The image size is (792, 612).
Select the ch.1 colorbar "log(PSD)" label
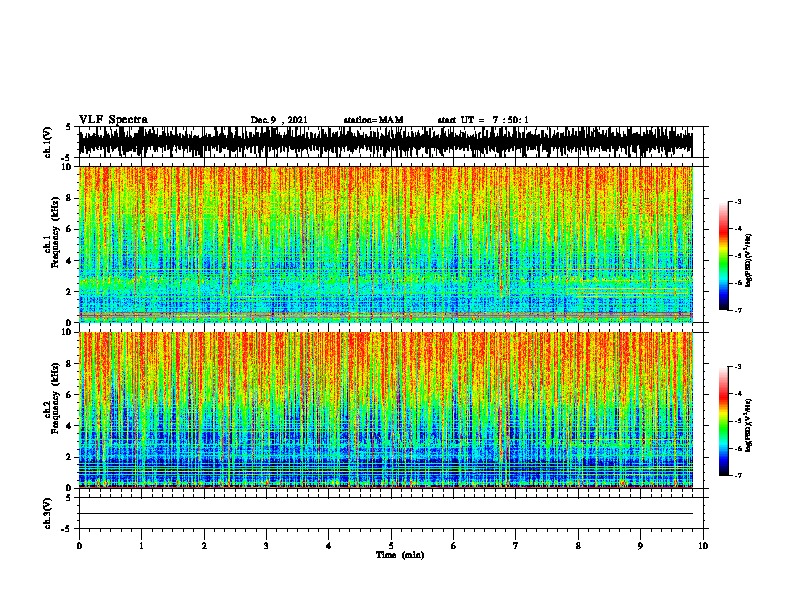[748, 260]
